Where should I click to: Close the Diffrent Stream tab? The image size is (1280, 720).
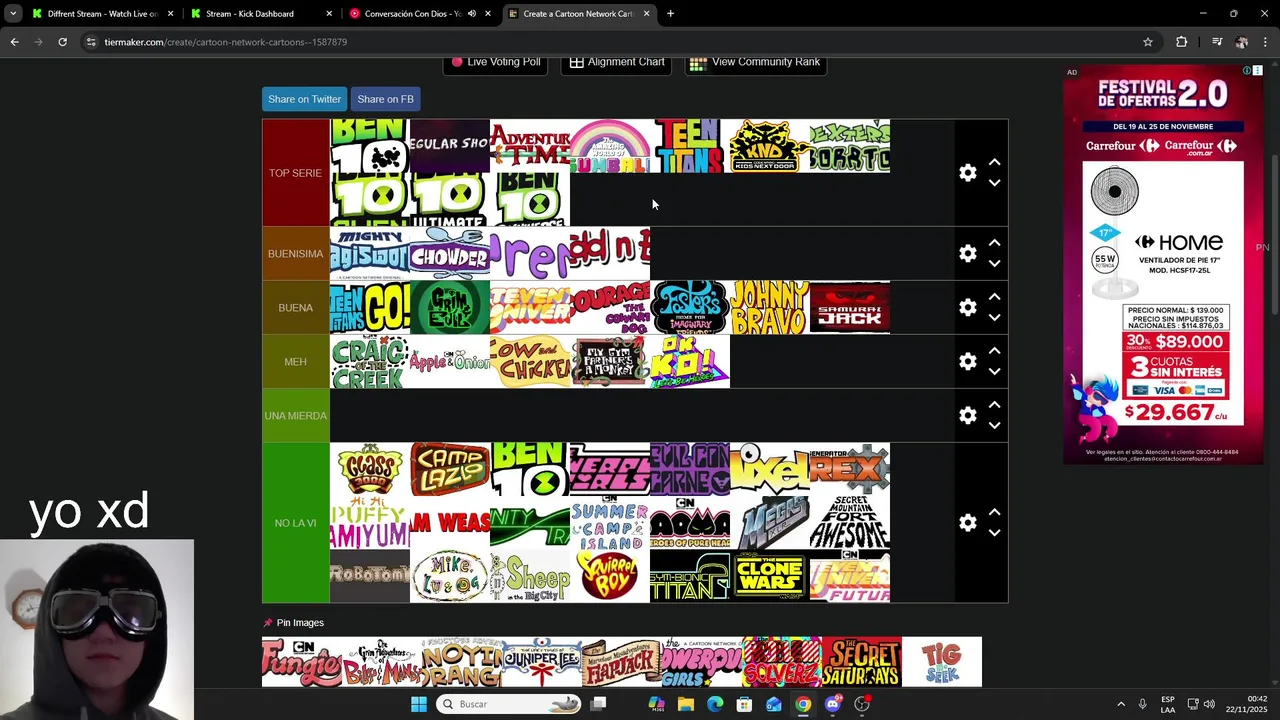[170, 14]
